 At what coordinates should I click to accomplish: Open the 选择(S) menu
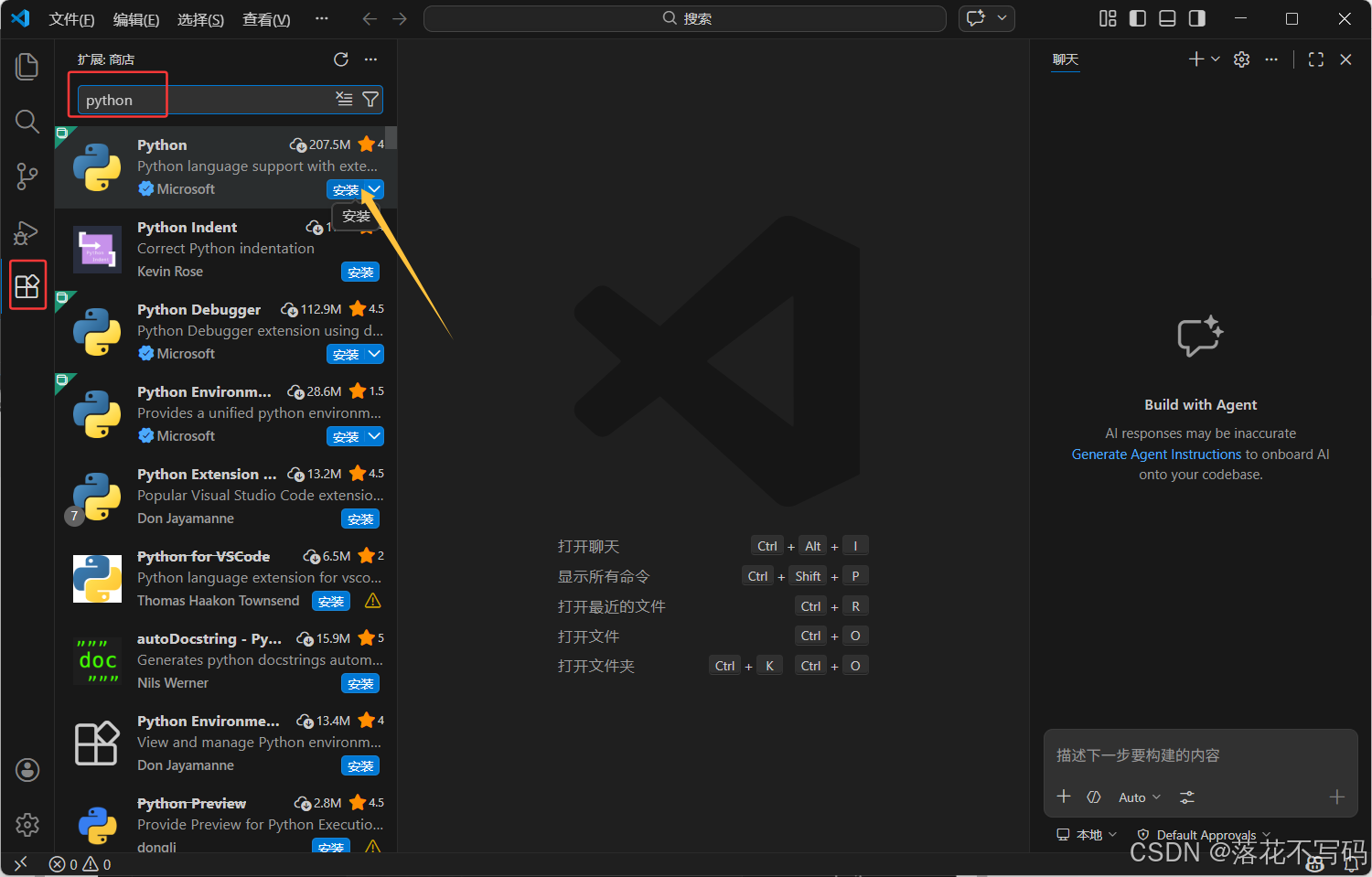200,19
